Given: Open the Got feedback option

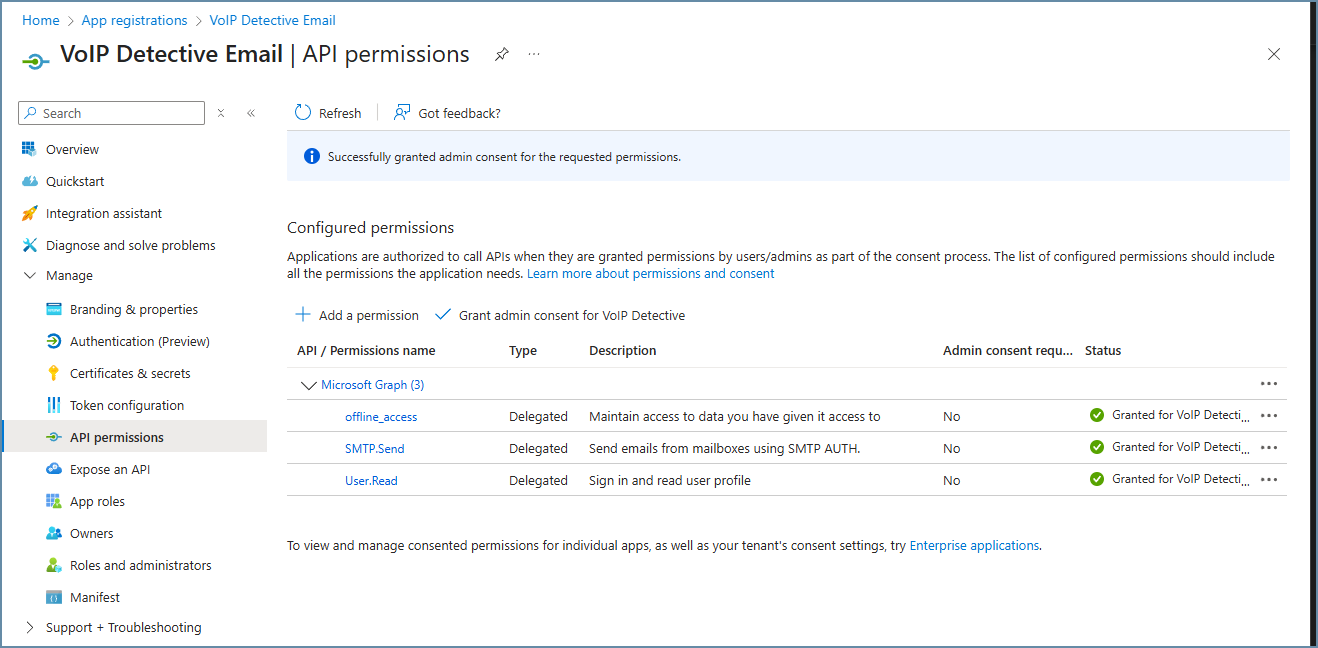Looking at the screenshot, I should (x=447, y=113).
